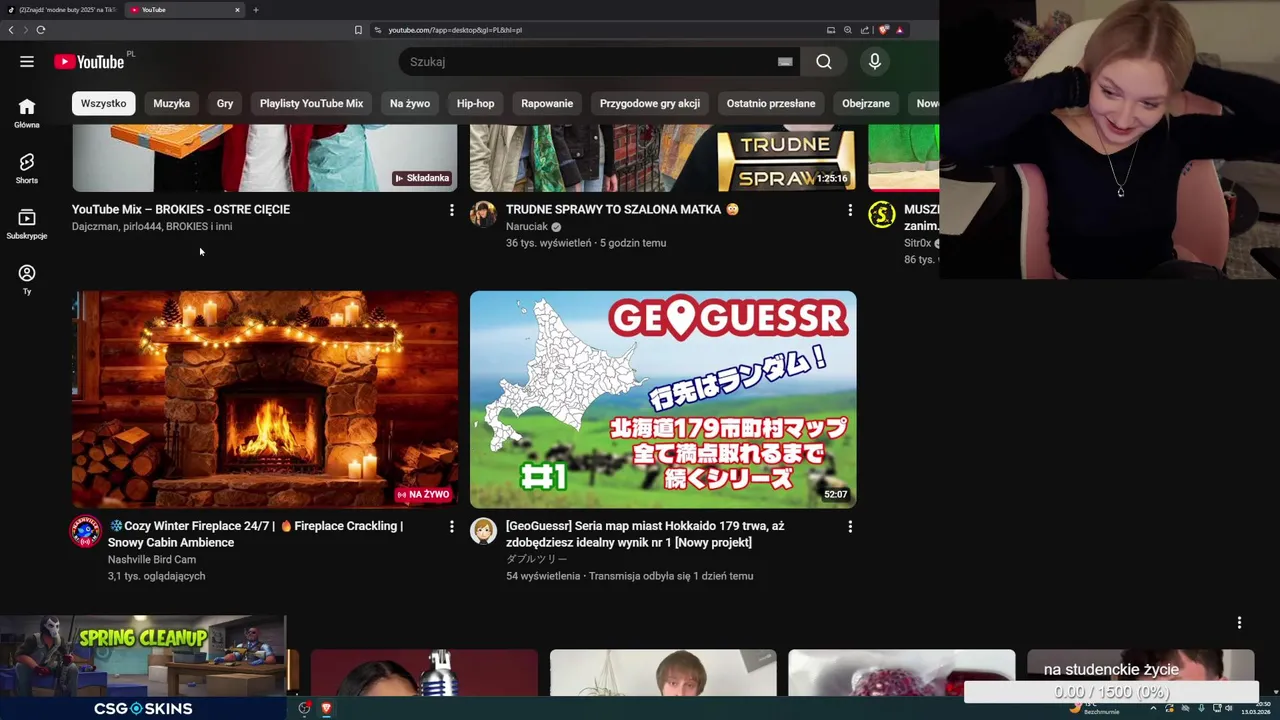
Task: Open GeoGuessr Seria map miast Hokkaido title
Action: 645,534
